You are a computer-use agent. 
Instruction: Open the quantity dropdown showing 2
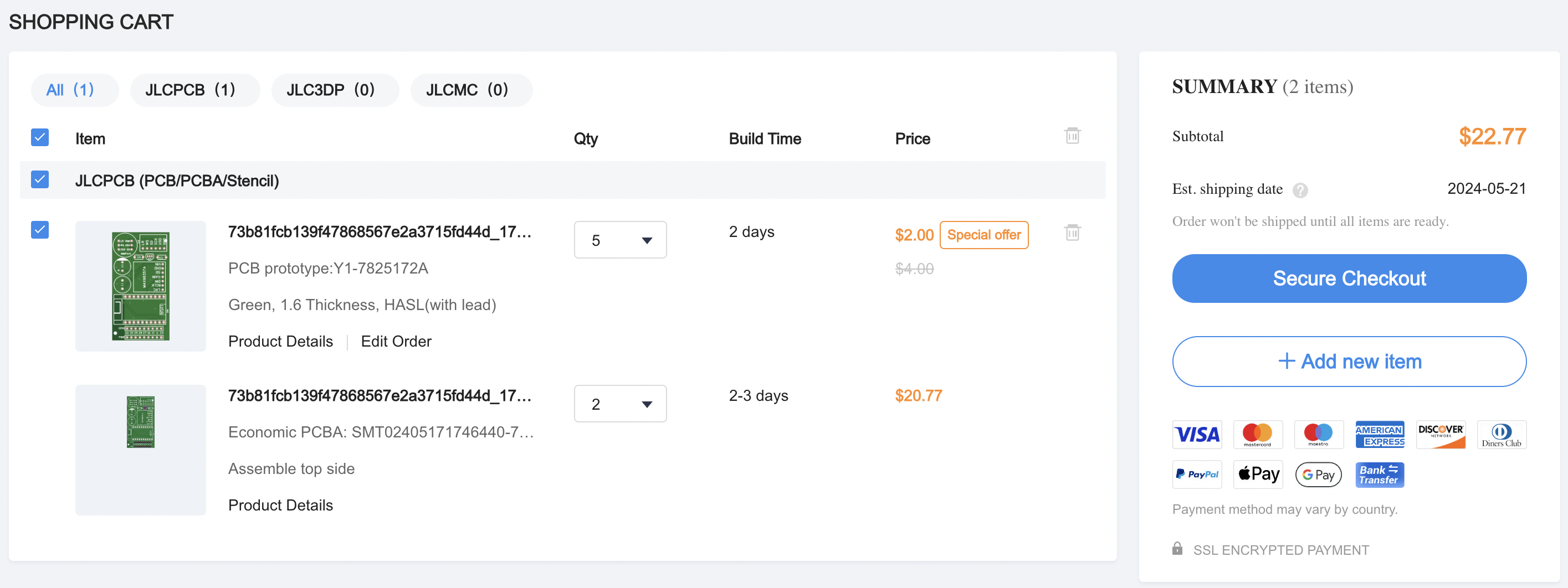coord(619,404)
